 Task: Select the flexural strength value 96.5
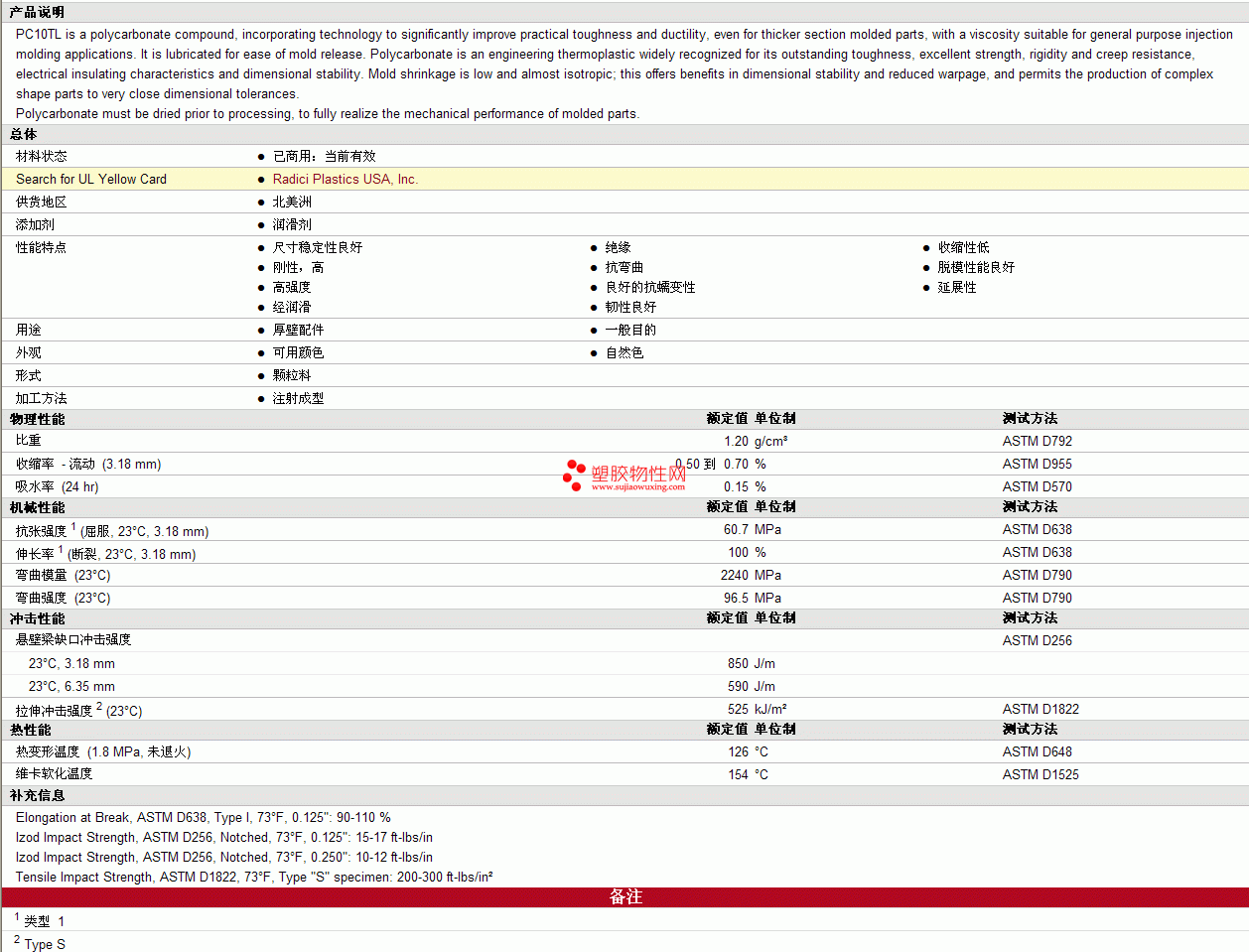[736, 598]
